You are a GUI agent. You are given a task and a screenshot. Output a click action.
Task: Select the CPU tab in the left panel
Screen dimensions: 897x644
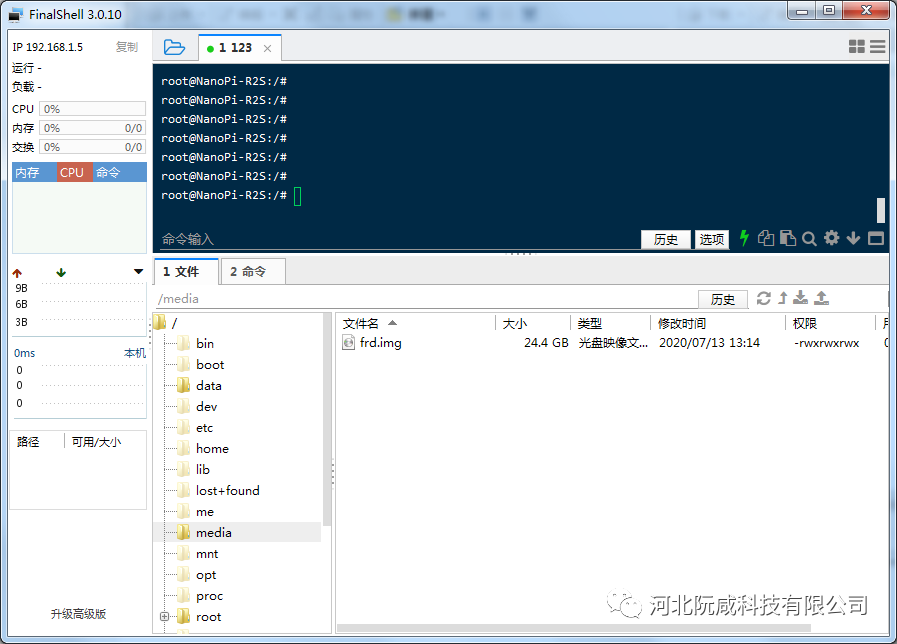tap(72, 171)
